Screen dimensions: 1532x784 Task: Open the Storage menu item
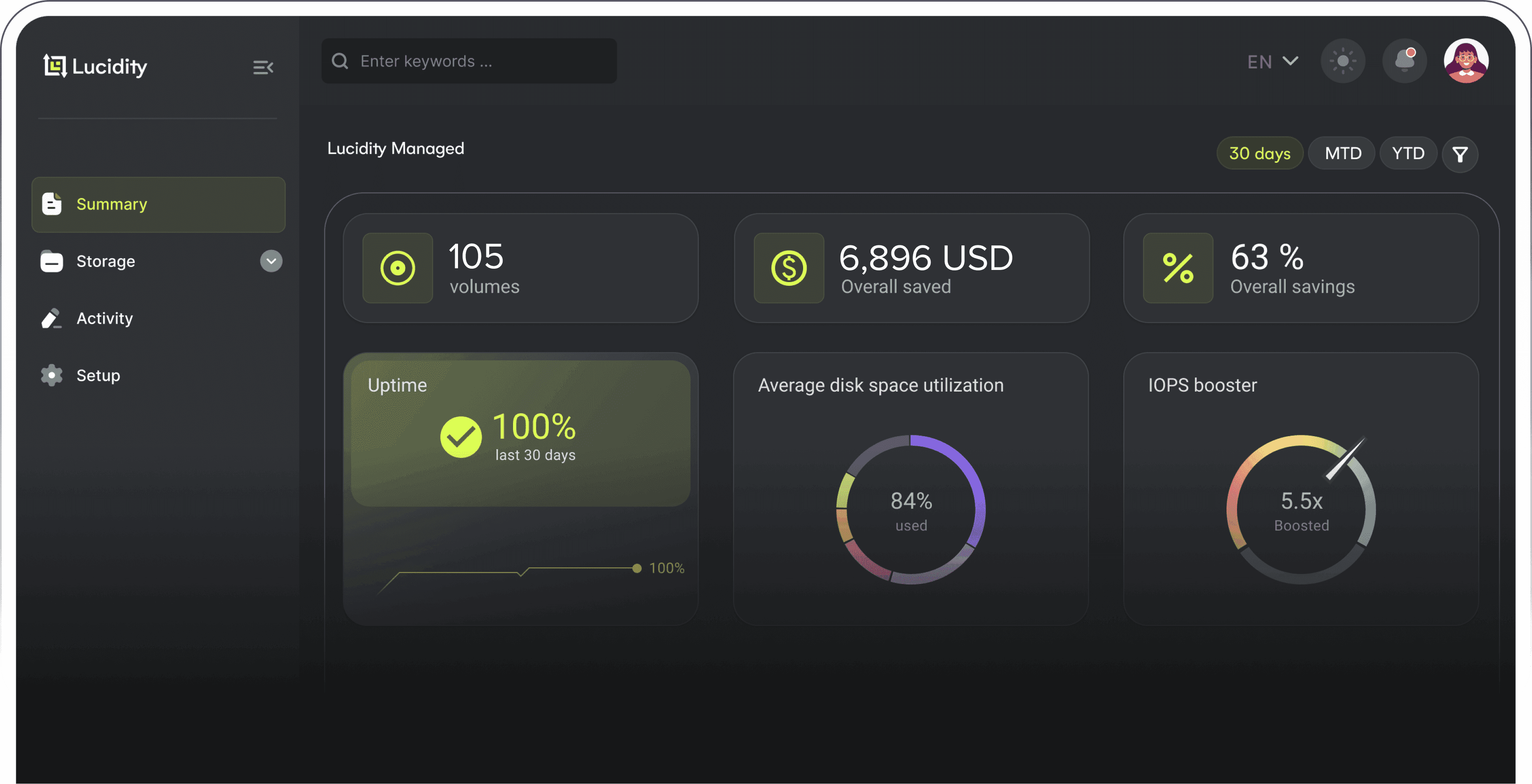pyautogui.click(x=158, y=261)
